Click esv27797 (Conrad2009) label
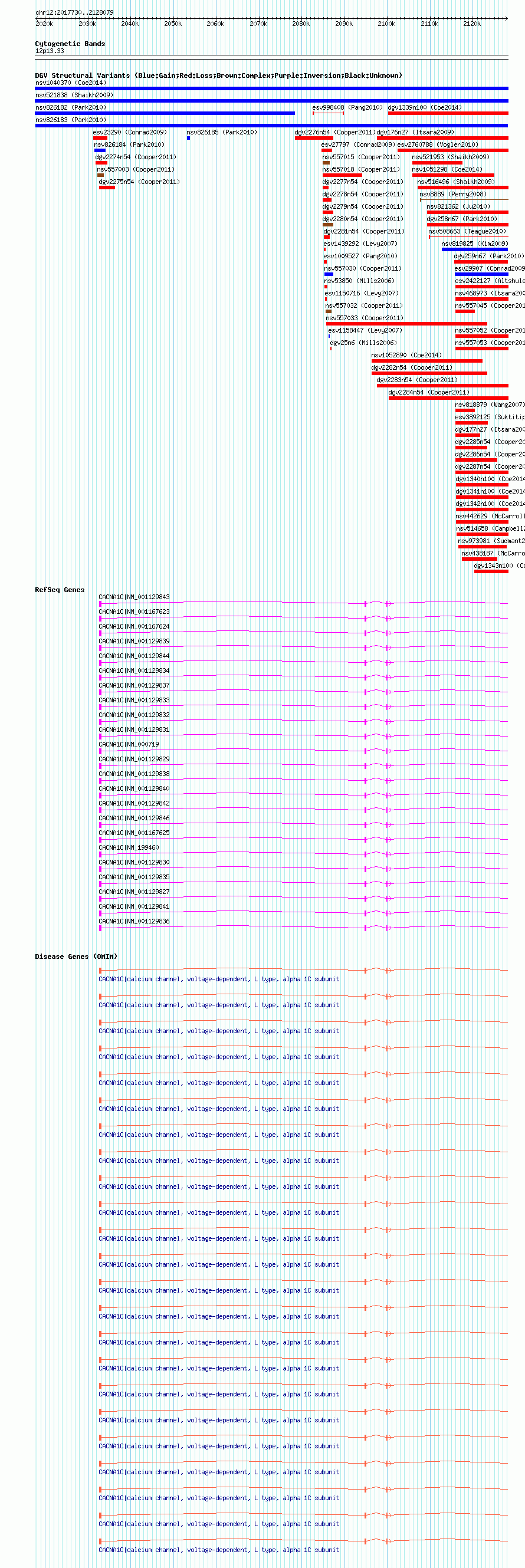The image size is (525, 1568). point(358,144)
